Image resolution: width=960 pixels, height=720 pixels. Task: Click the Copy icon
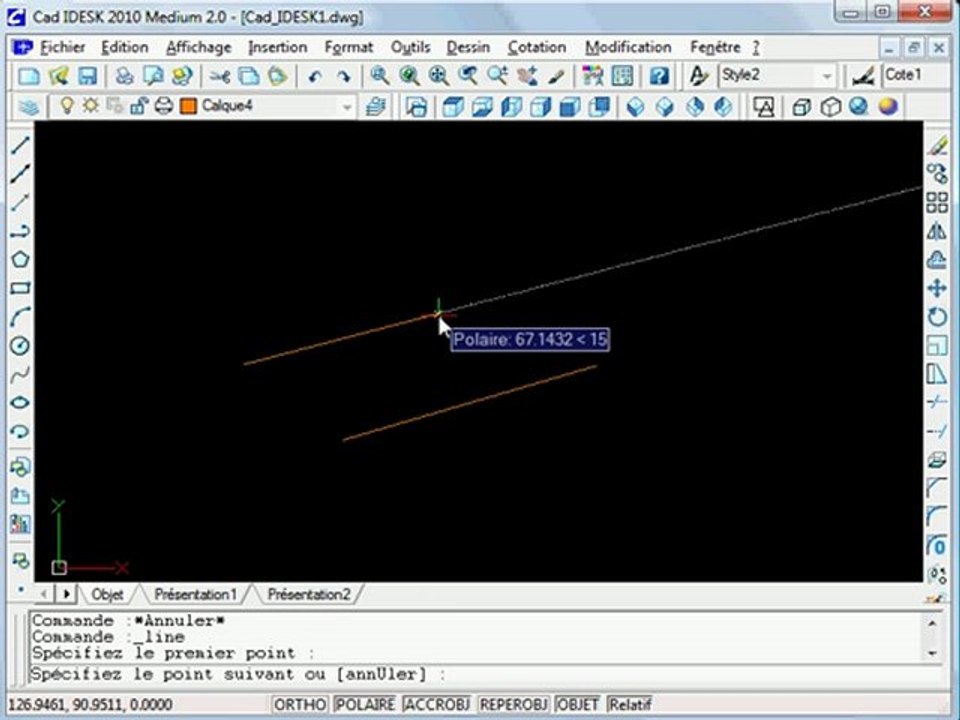tap(249, 76)
